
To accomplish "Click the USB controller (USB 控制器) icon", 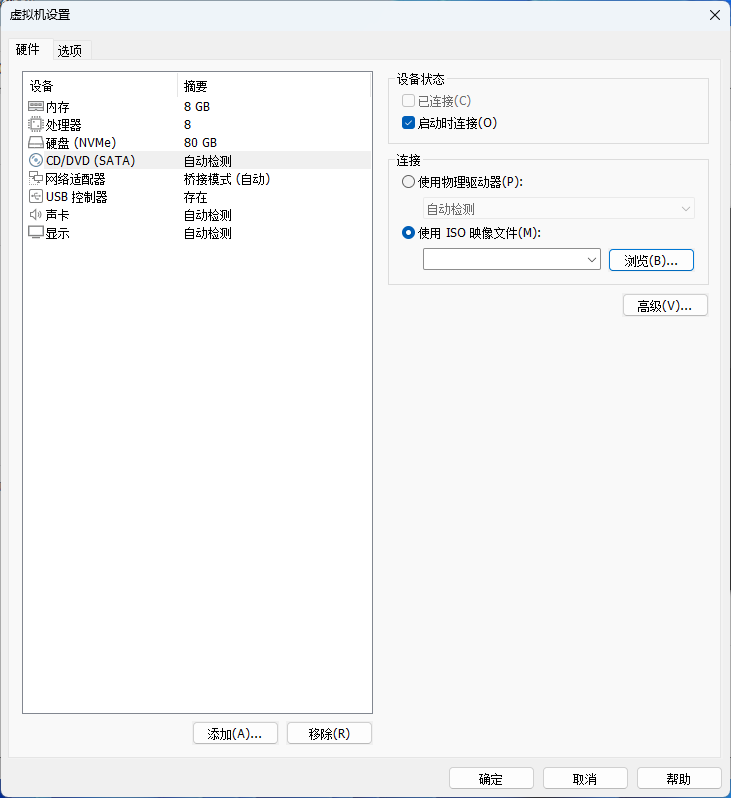I will 36,196.
